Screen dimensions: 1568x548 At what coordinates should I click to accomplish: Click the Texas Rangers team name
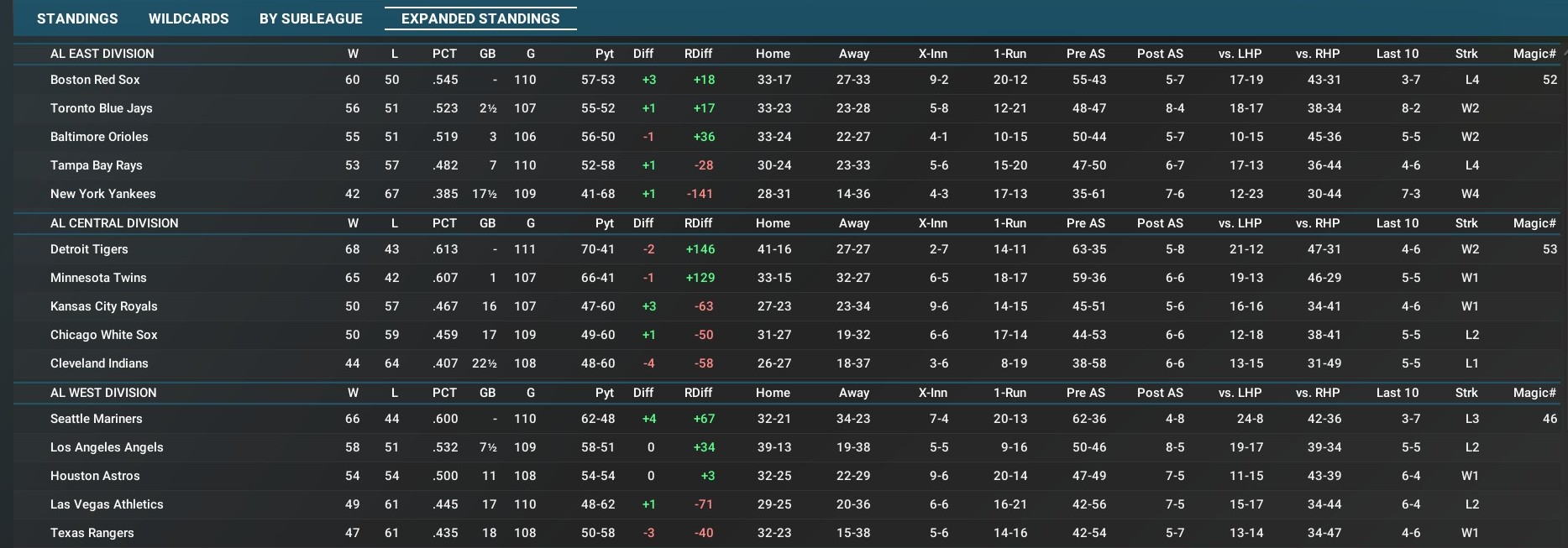pyautogui.click(x=92, y=533)
